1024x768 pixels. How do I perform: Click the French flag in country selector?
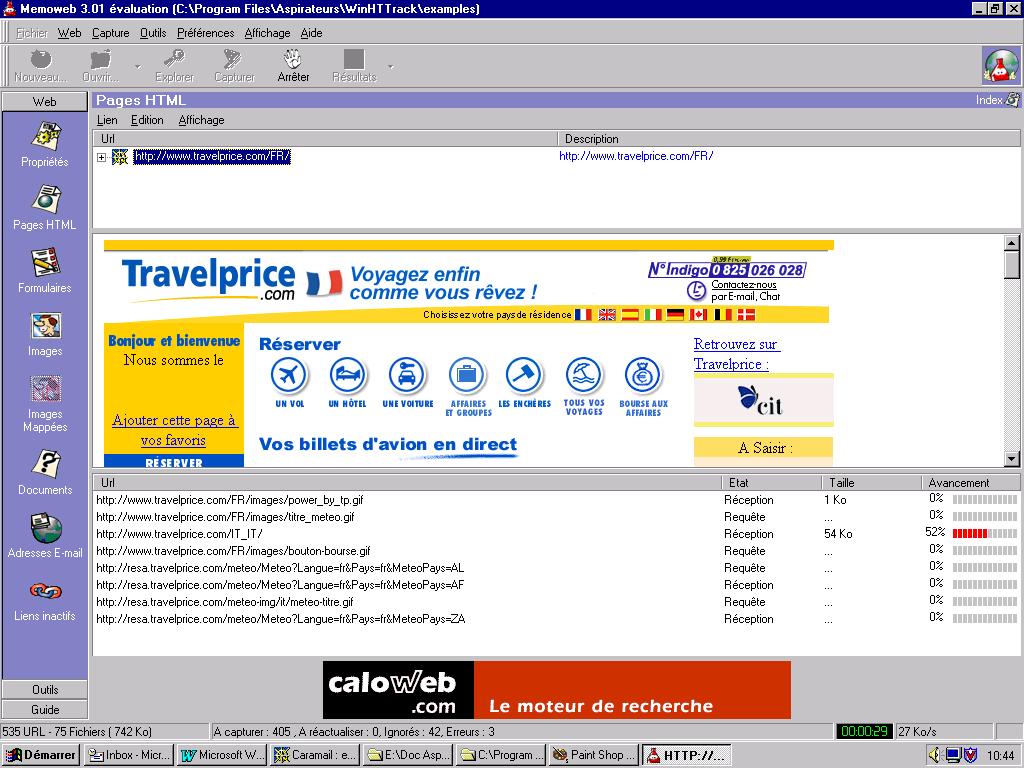583,315
